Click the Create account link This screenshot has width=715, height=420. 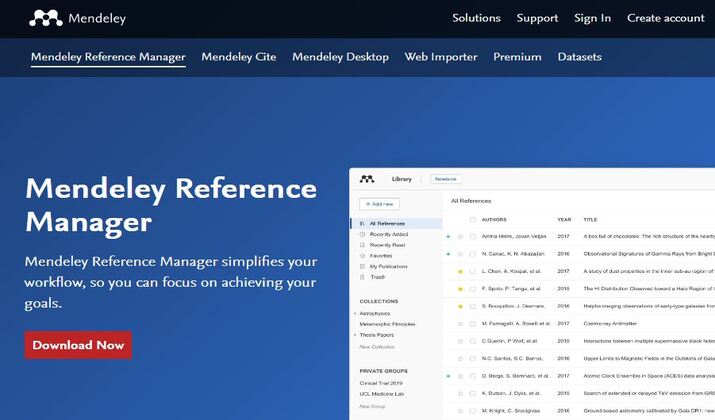[x=666, y=18]
